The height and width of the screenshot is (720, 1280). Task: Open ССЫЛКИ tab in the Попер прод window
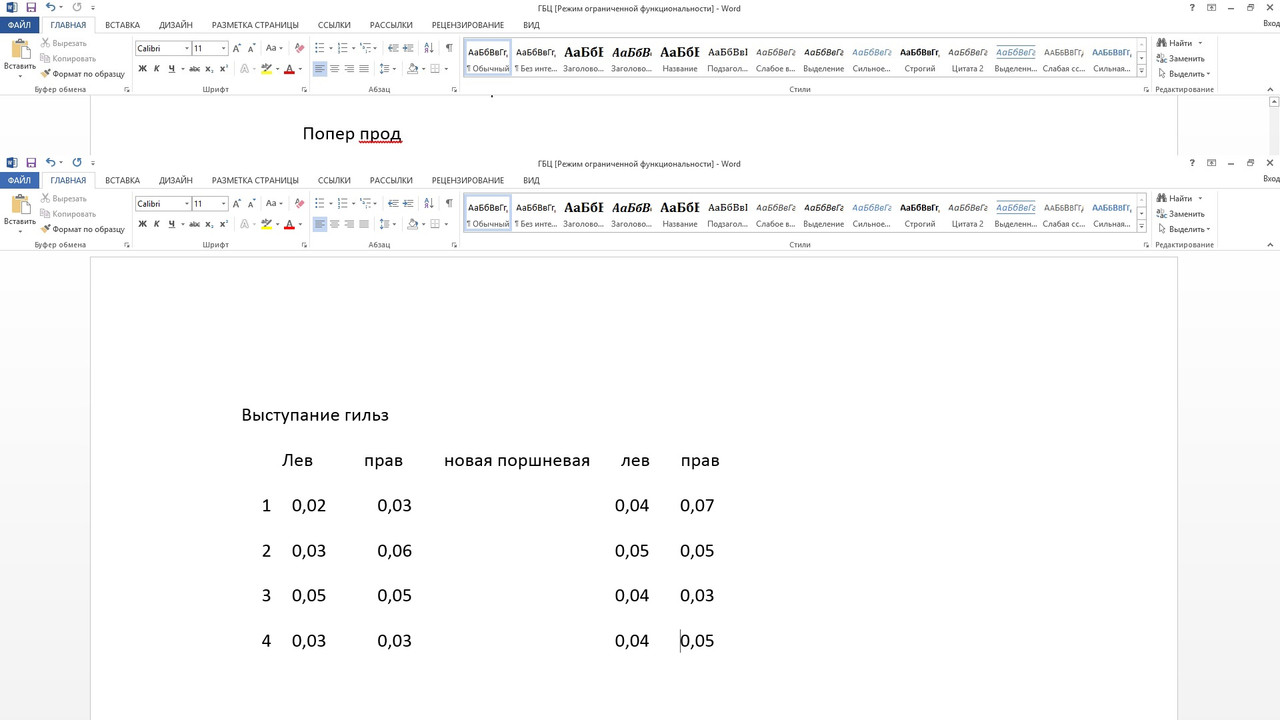[334, 25]
